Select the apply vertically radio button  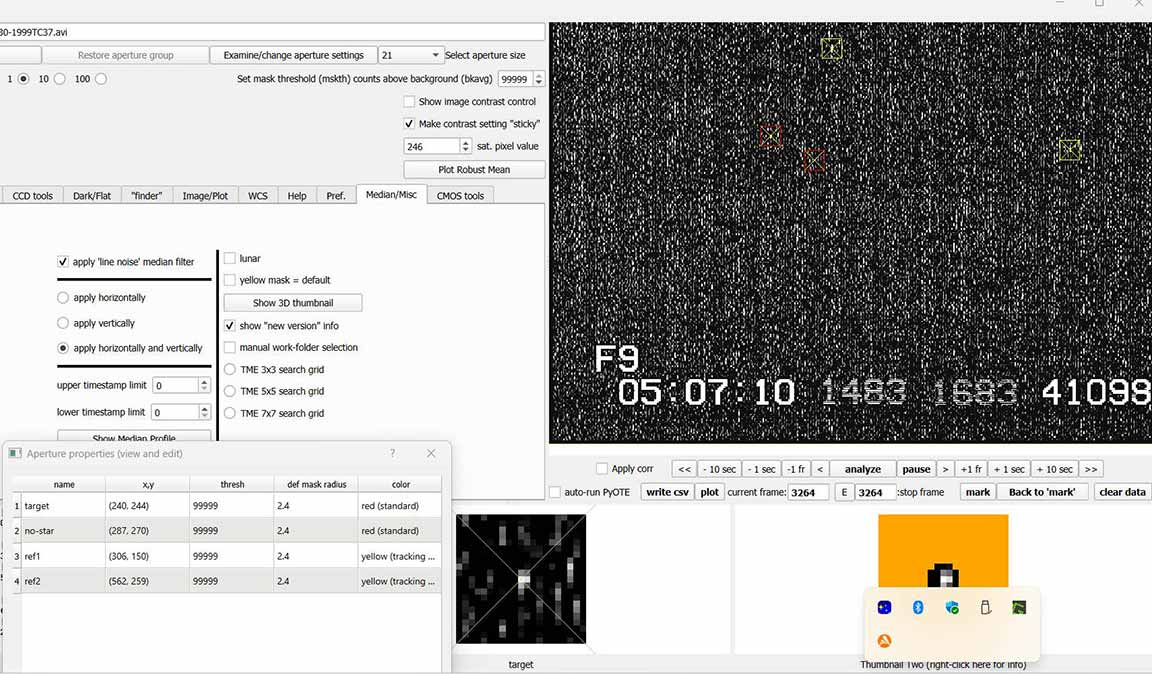64,323
